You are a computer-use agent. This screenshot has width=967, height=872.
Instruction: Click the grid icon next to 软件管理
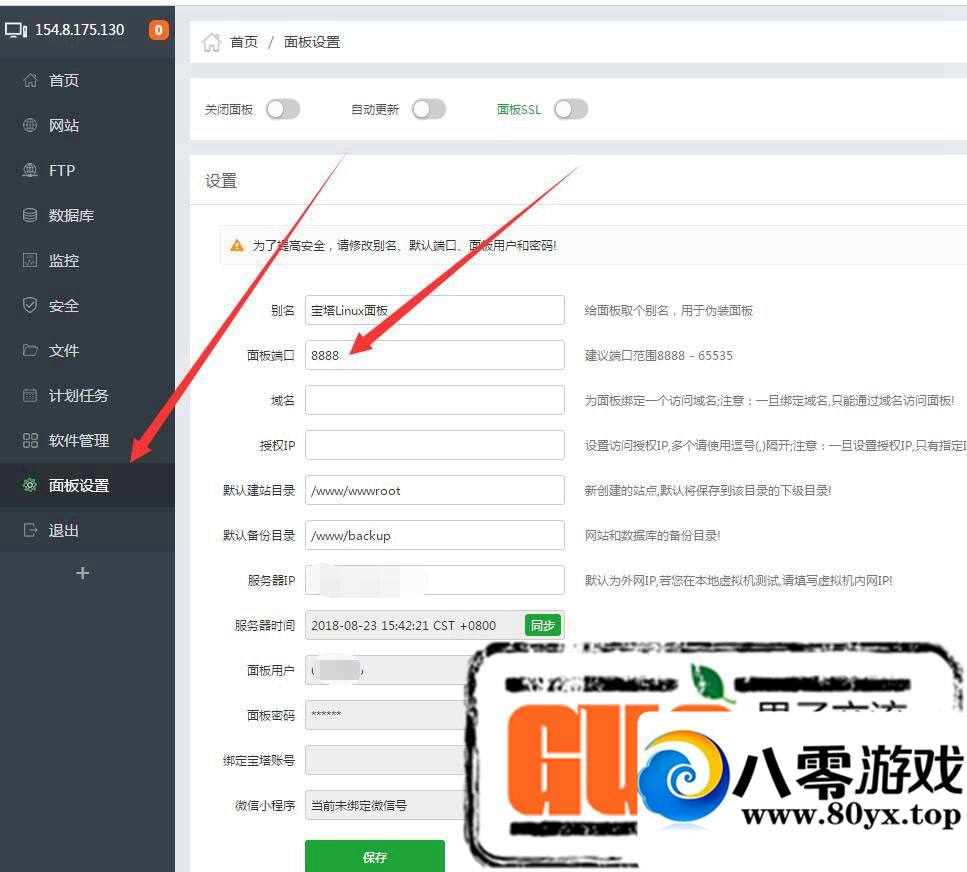point(30,440)
